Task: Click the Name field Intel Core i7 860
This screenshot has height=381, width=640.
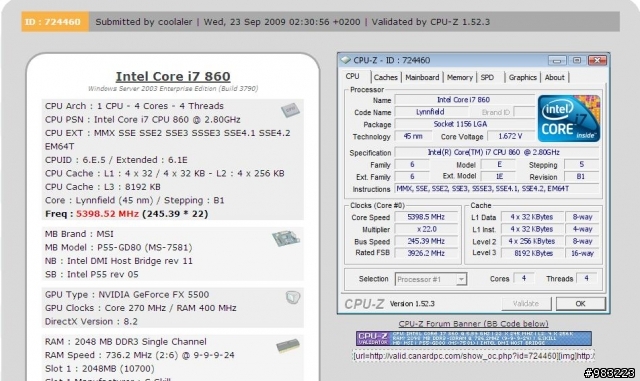Action: (x=464, y=100)
